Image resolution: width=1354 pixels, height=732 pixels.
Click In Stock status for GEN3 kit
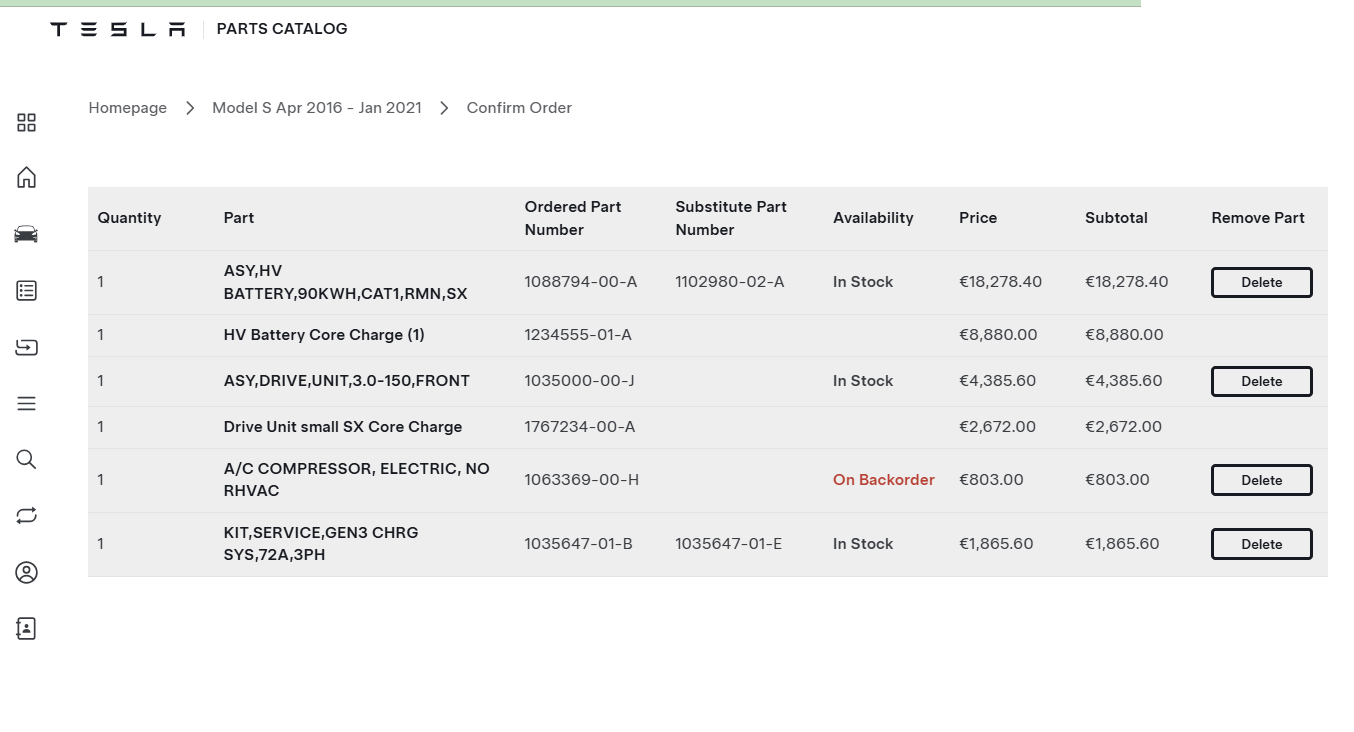[863, 544]
